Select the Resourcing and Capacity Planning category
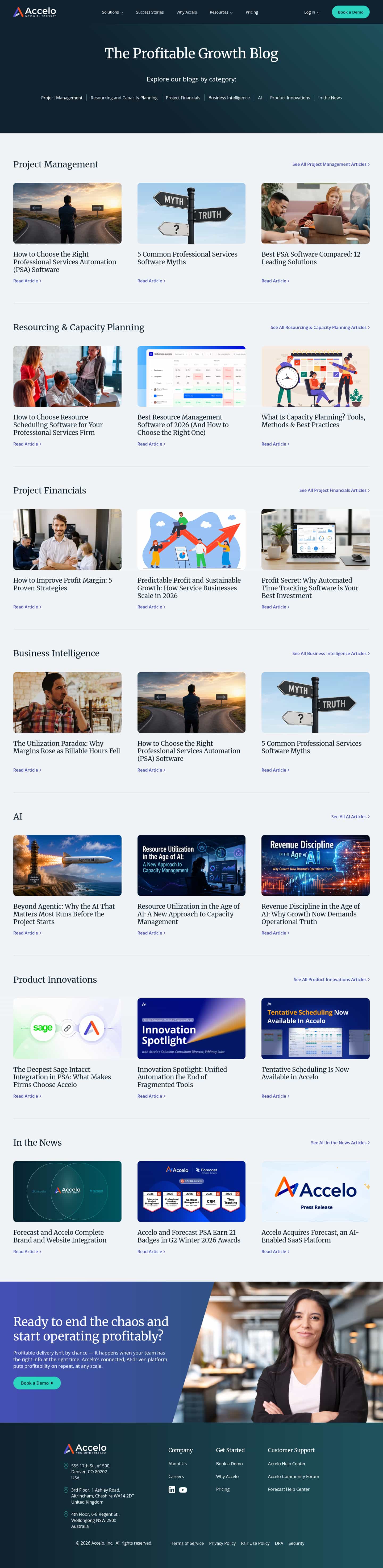The width and height of the screenshot is (383, 1568). coord(124,97)
